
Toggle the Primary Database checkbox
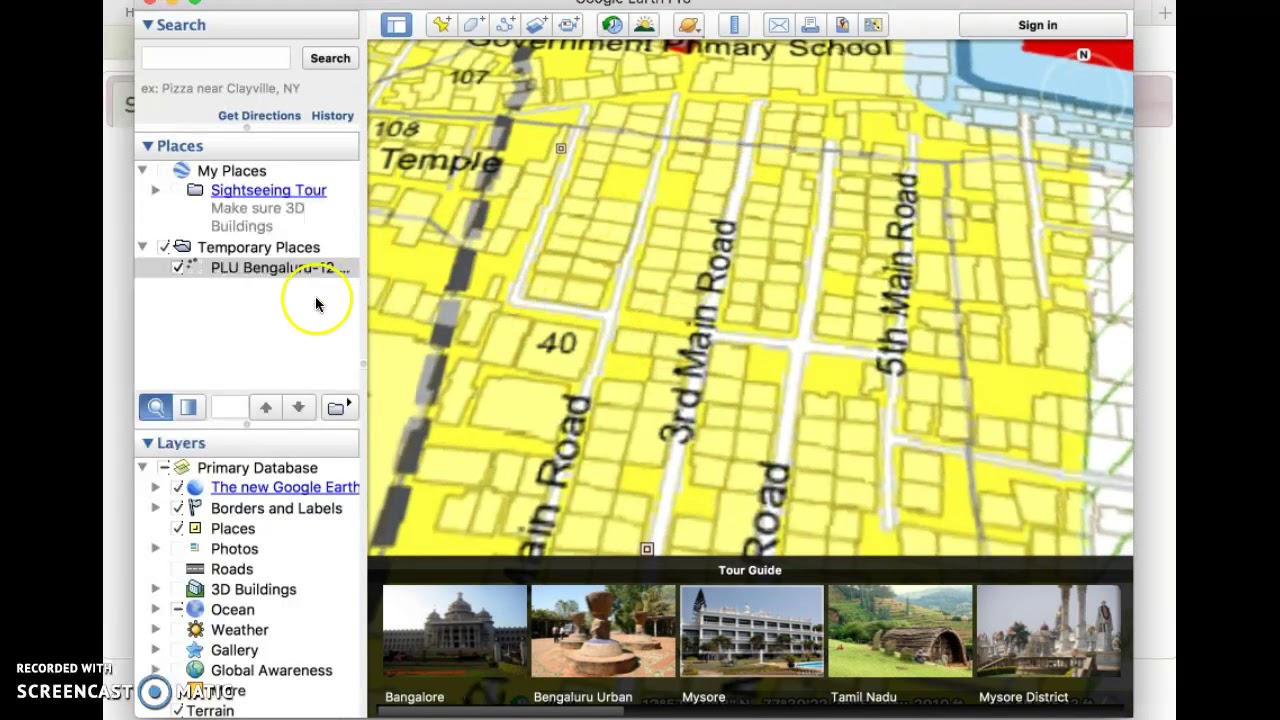164,467
